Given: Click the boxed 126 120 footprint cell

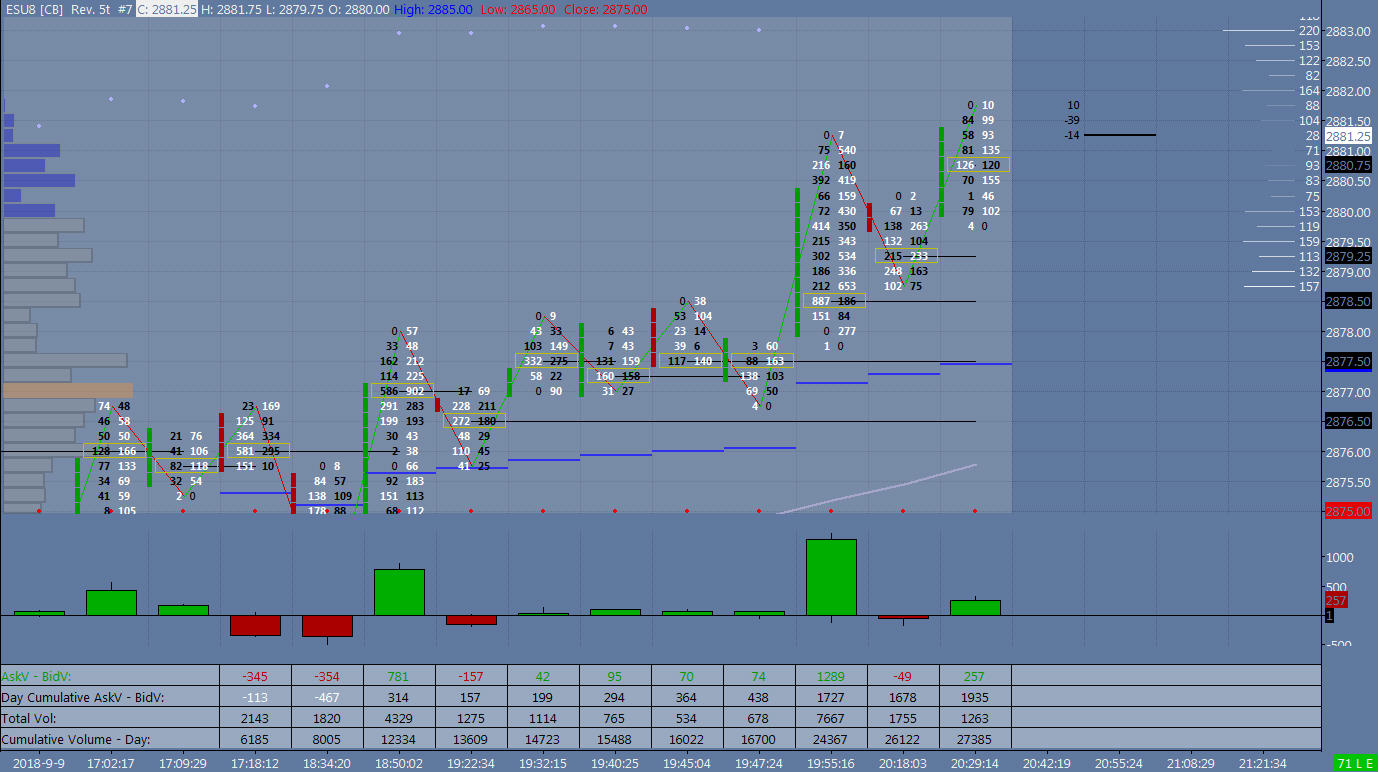Looking at the screenshot, I should tap(978, 165).
